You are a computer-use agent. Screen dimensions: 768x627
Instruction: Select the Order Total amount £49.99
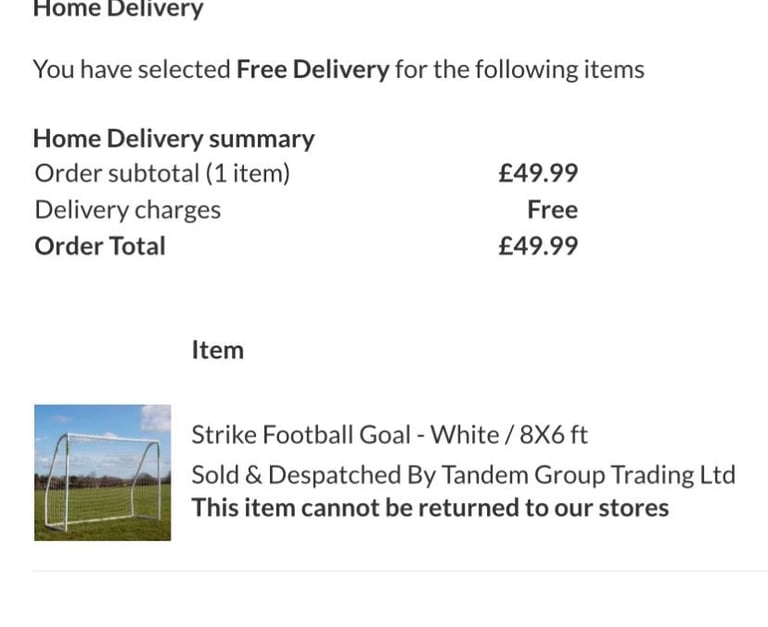tap(538, 246)
